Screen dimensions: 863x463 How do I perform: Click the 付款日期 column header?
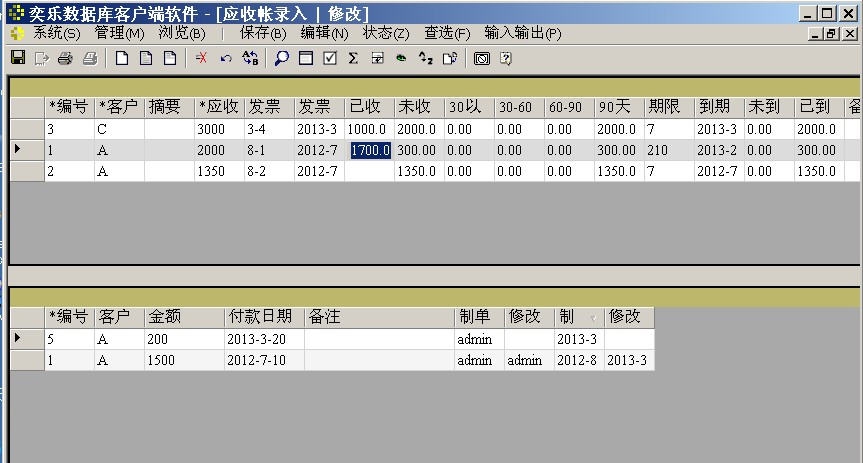click(x=264, y=317)
